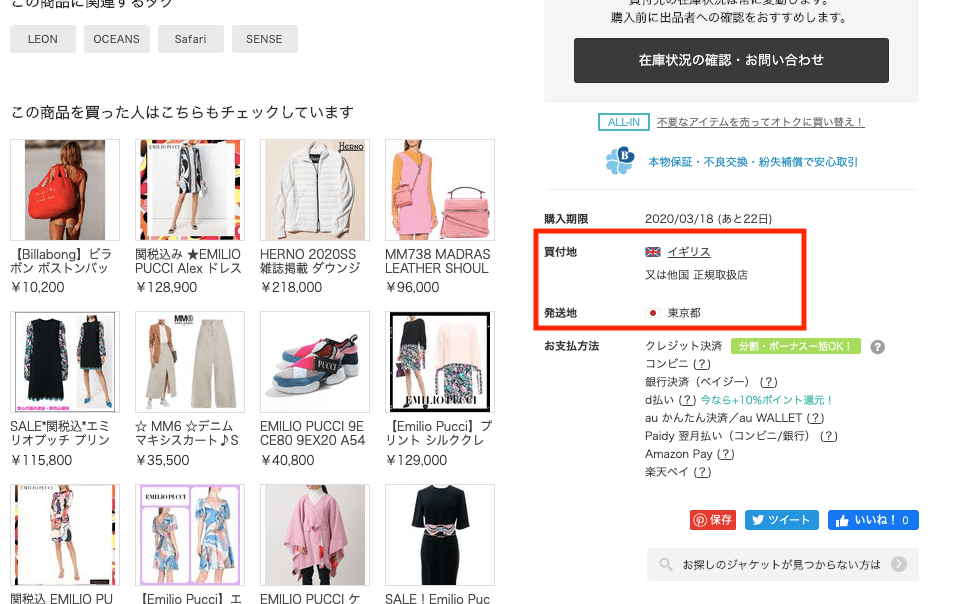The image size is (959, 604).
Task: Open the EMILIO PUCCI Alex dress thumbnail
Action: [x=190, y=190]
